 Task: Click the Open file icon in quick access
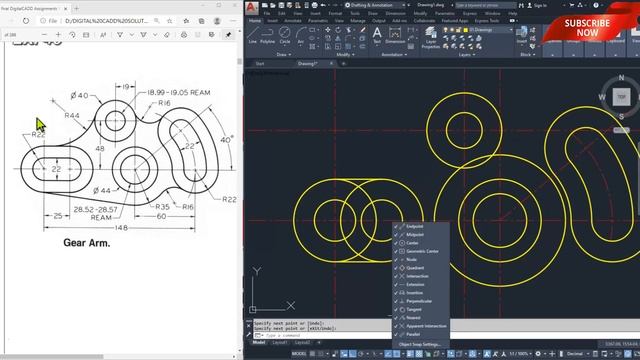click(273, 5)
